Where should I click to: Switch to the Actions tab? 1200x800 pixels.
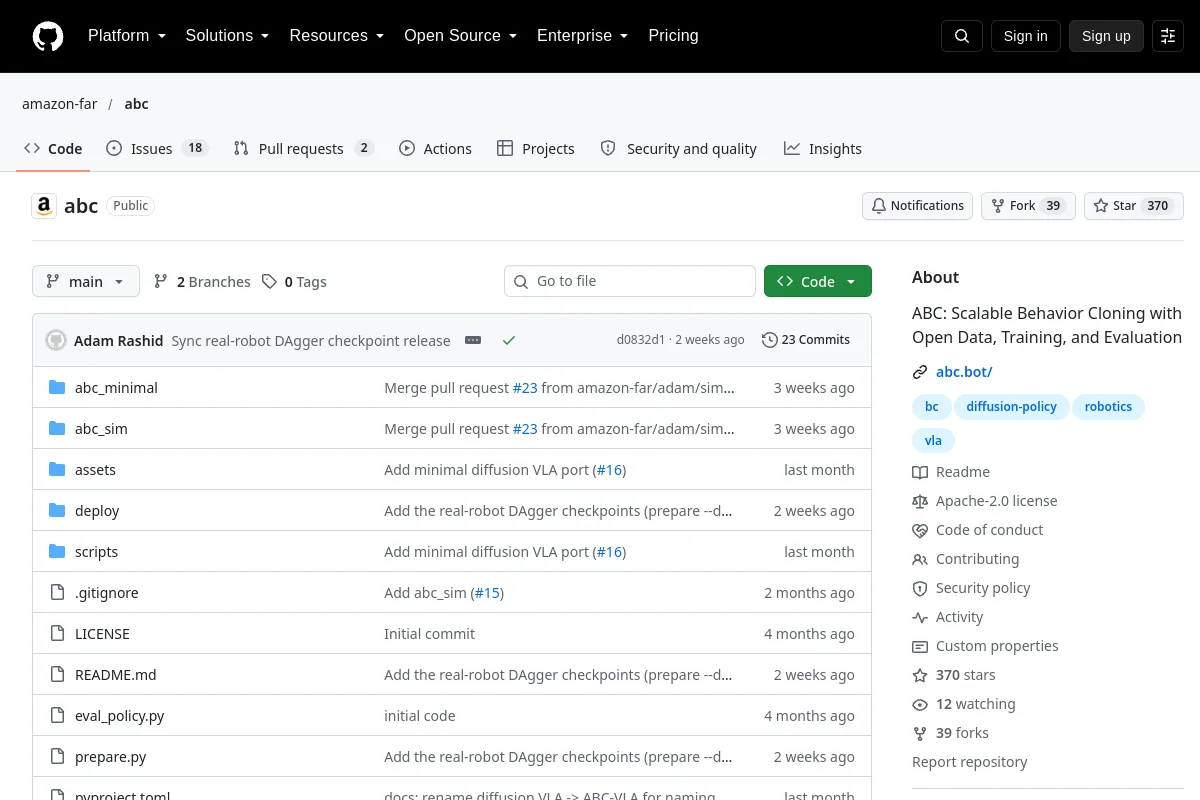[x=435, y=148]
